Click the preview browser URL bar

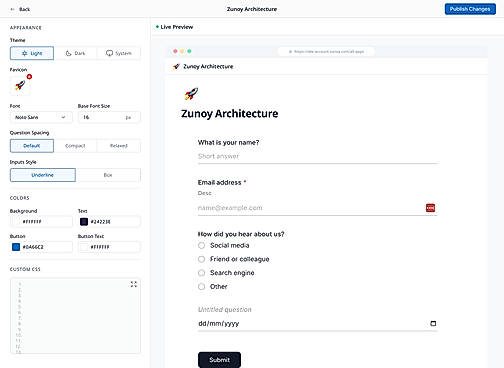point(326,52)
